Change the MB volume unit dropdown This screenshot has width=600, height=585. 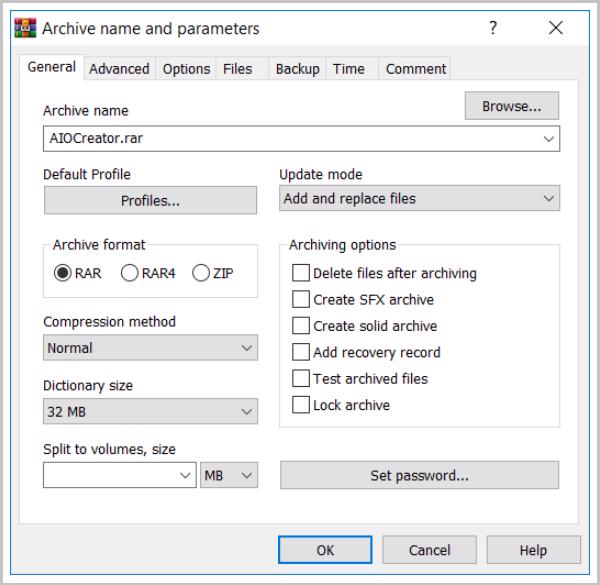(x=229, y=476)
